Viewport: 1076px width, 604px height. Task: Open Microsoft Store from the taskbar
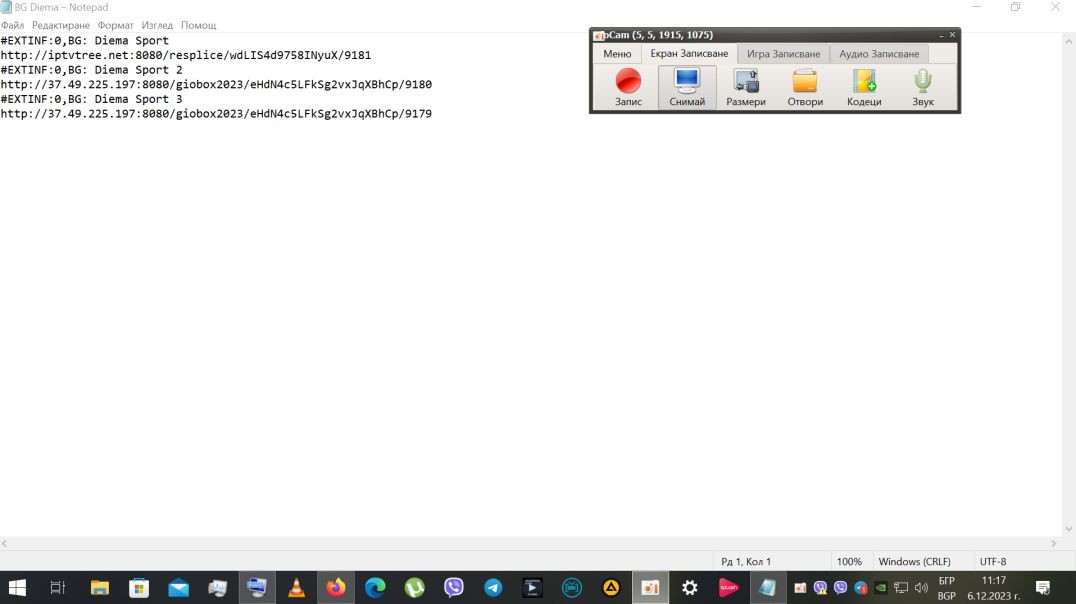(x=139, y=588)
